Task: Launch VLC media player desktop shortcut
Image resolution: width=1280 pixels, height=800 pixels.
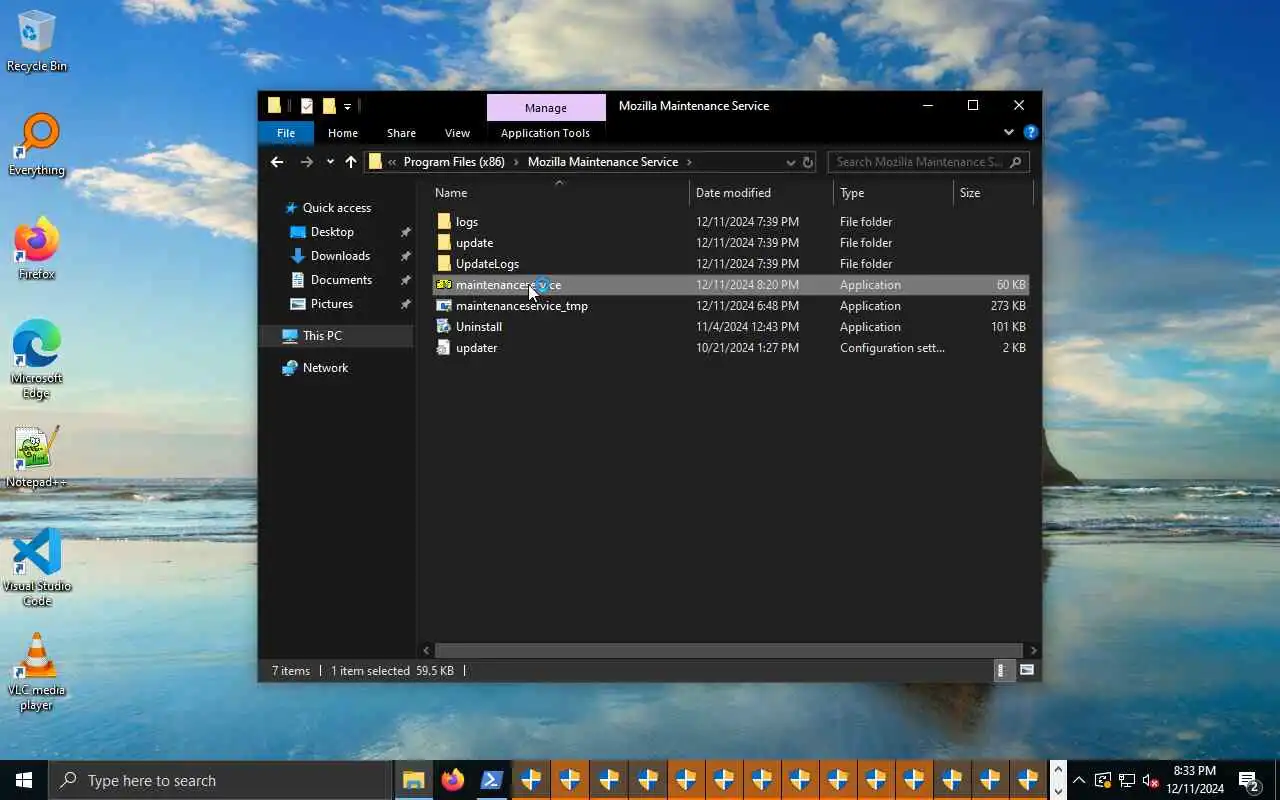Action: tap(37, 672)
